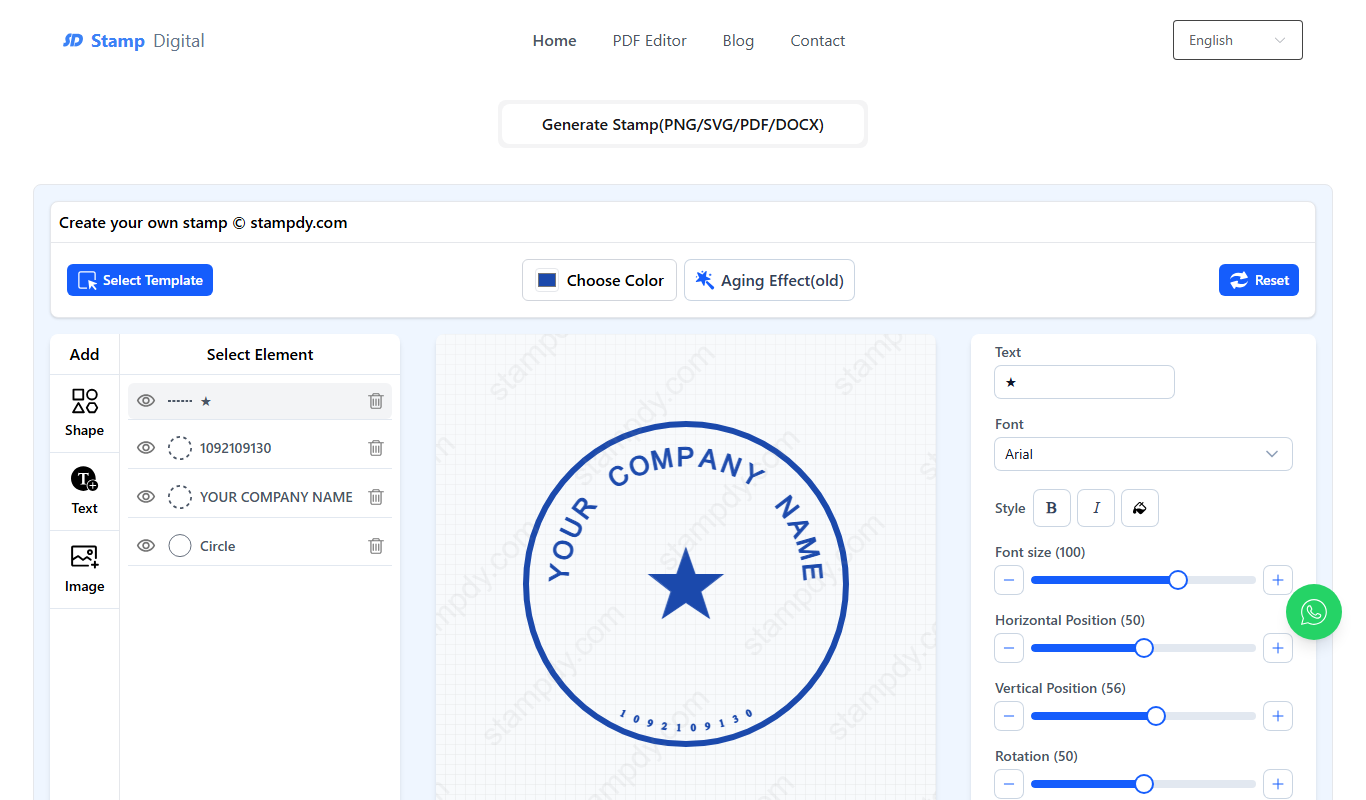Open the Text add tool
1366x800 pixels.
(85, 491)
